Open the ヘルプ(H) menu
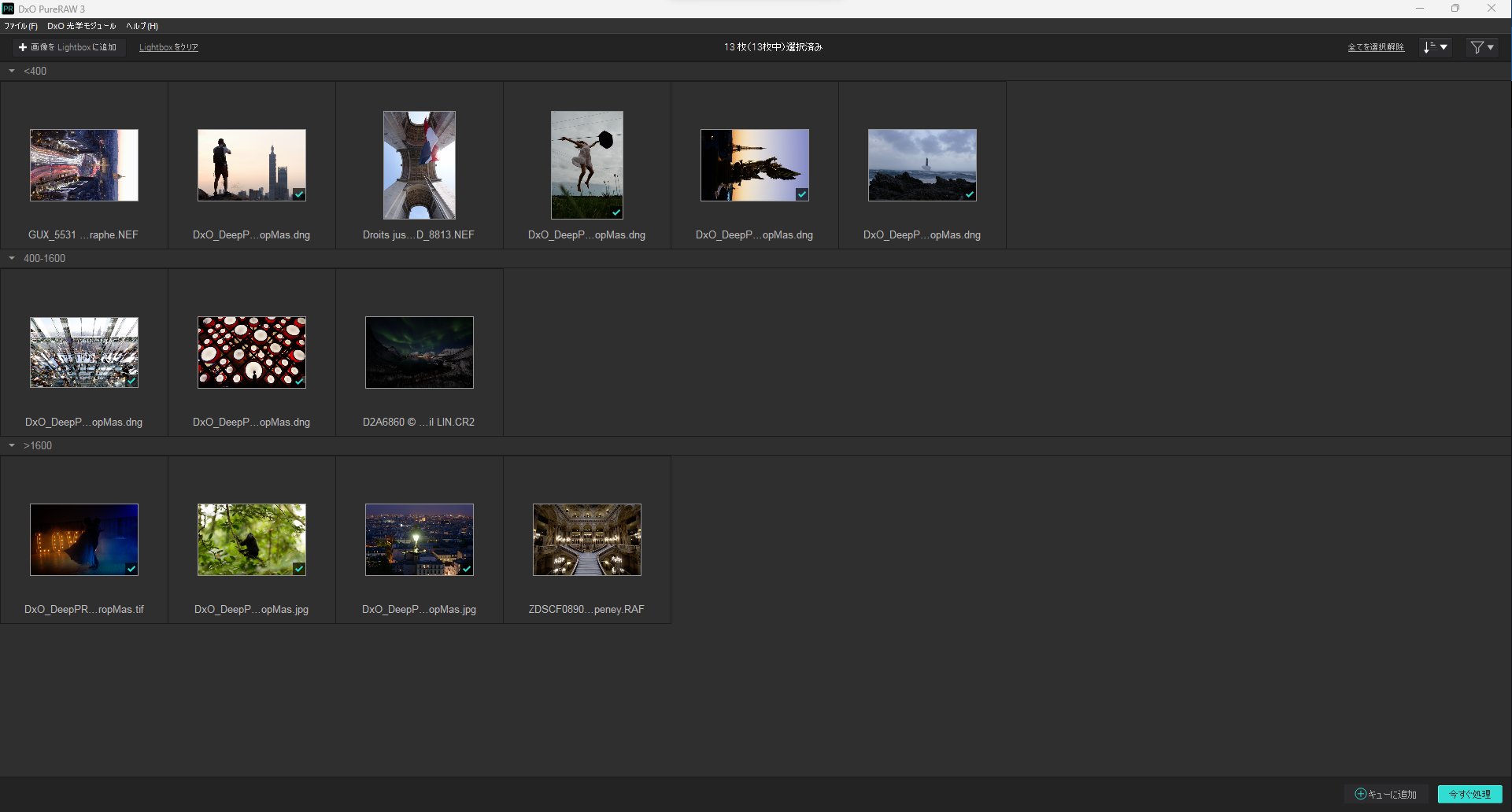 (142, 26)
